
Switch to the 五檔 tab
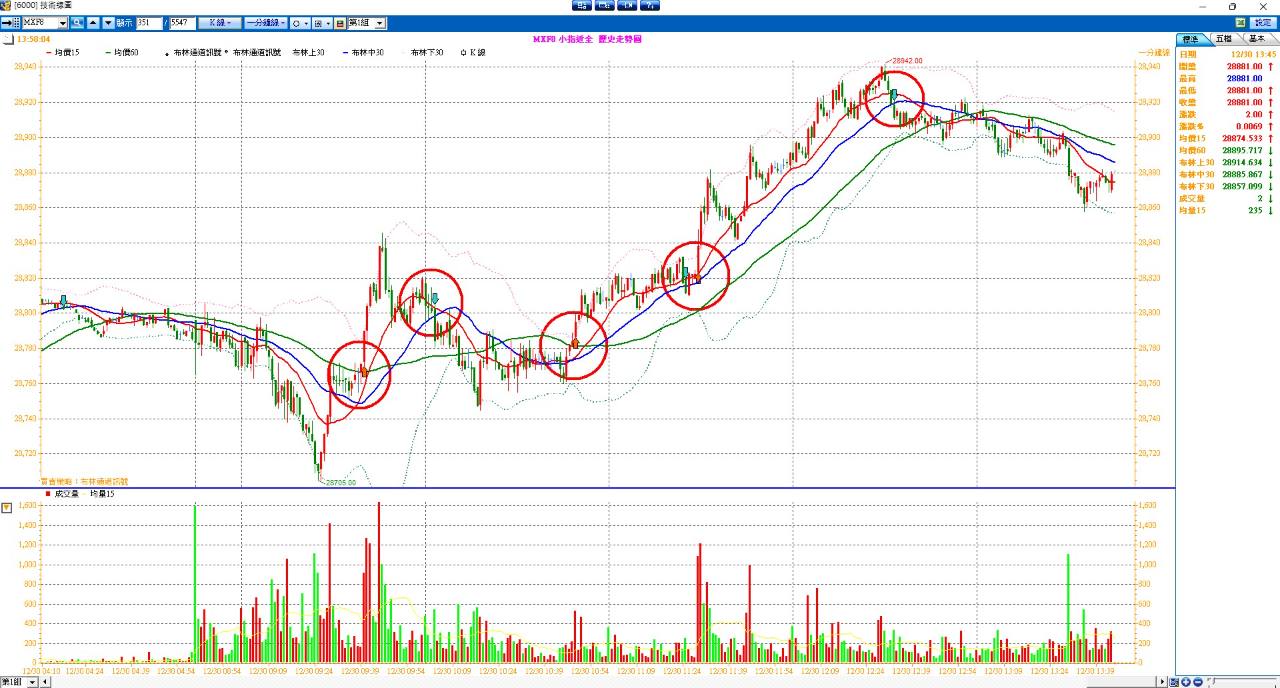[1224, 38]
